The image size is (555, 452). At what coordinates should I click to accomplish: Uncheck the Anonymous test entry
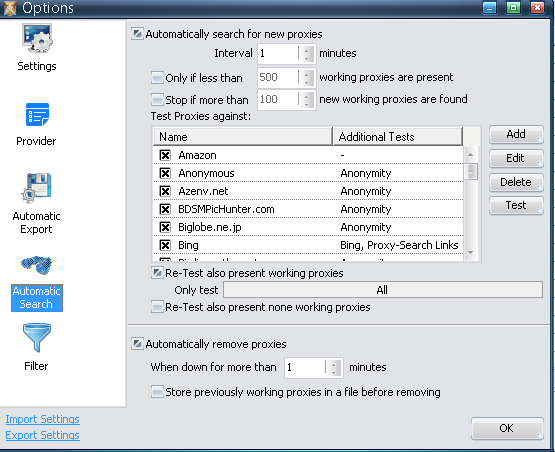[x=165, y=173]
